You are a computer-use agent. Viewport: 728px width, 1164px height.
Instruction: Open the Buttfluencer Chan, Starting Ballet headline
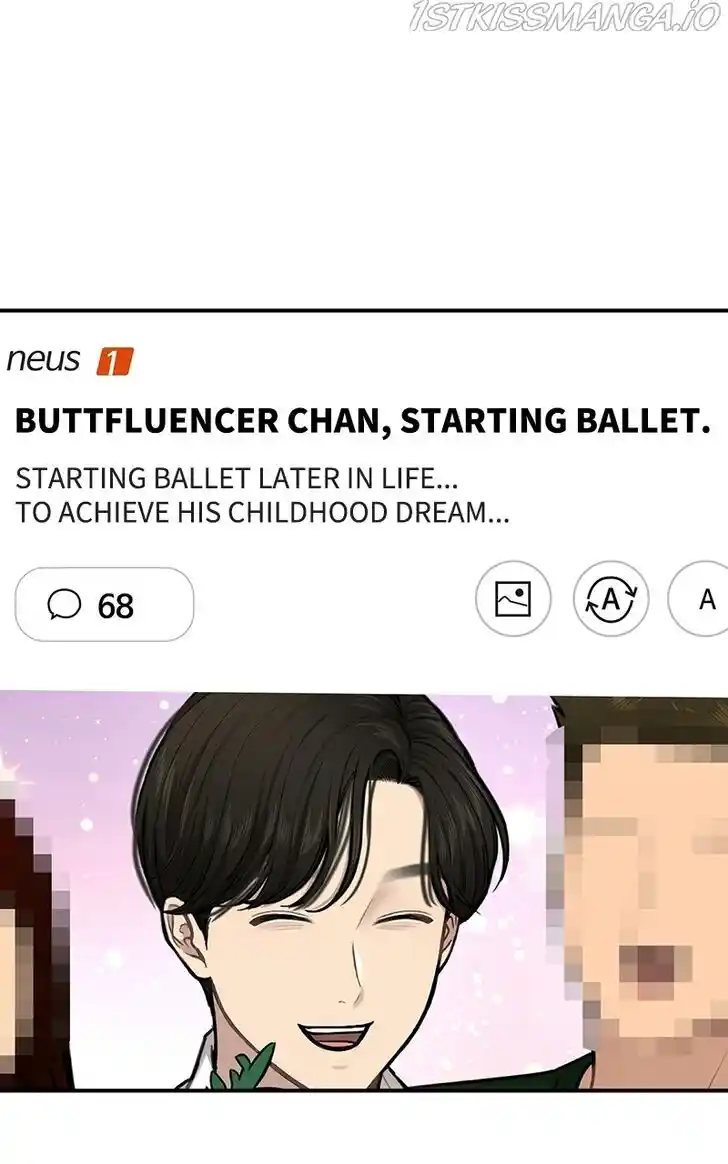coord(363,420)
